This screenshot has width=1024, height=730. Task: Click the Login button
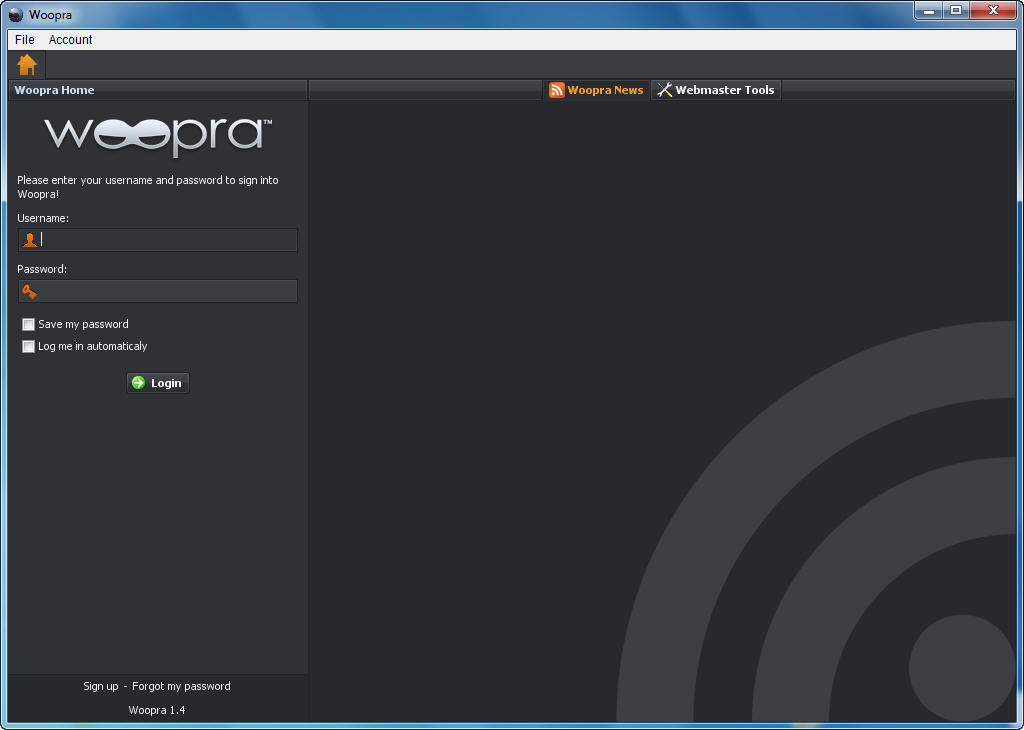[157, 383]
